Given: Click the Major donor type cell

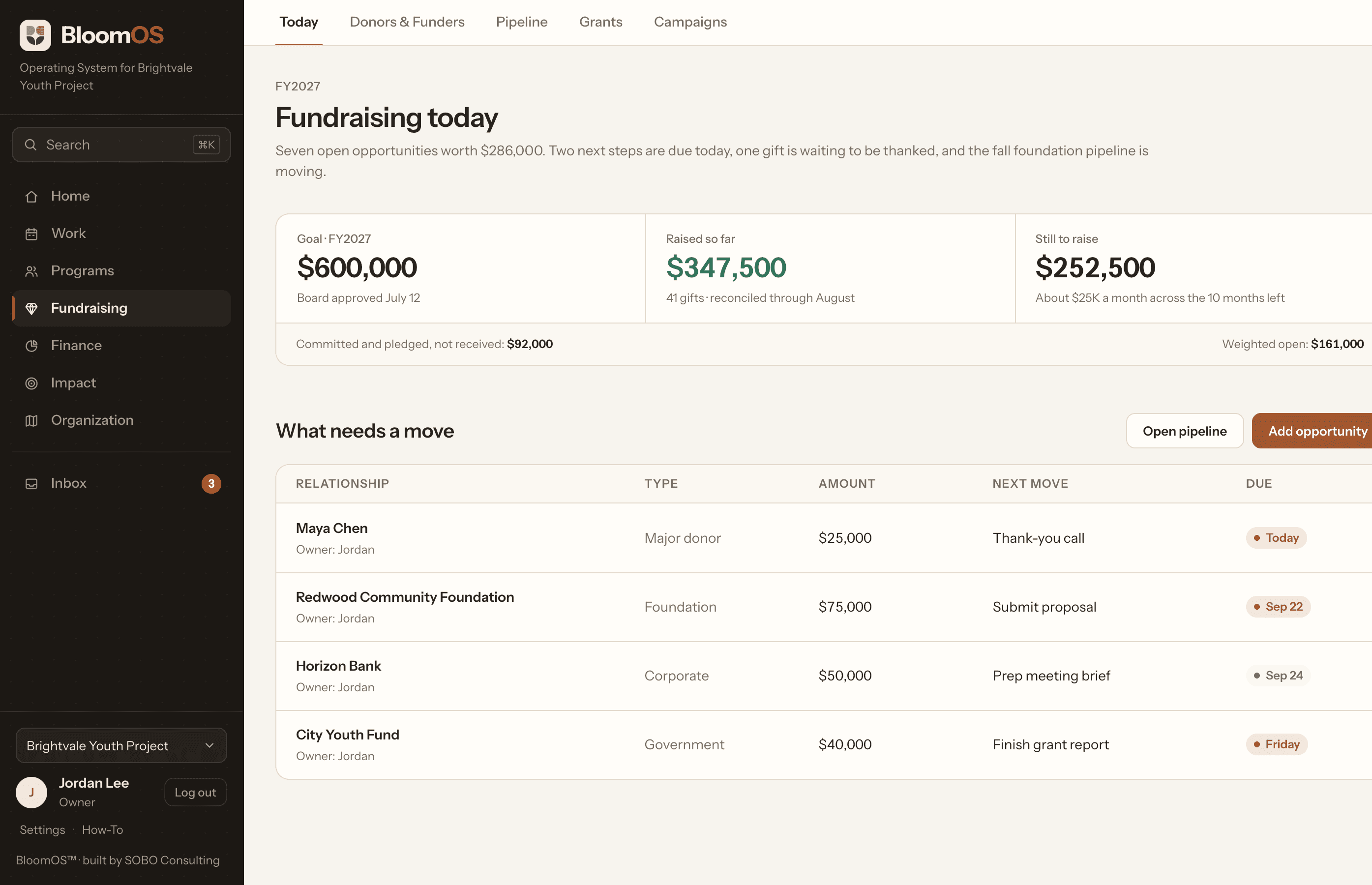Looking at the screenshot, I should tap(682, 538).
